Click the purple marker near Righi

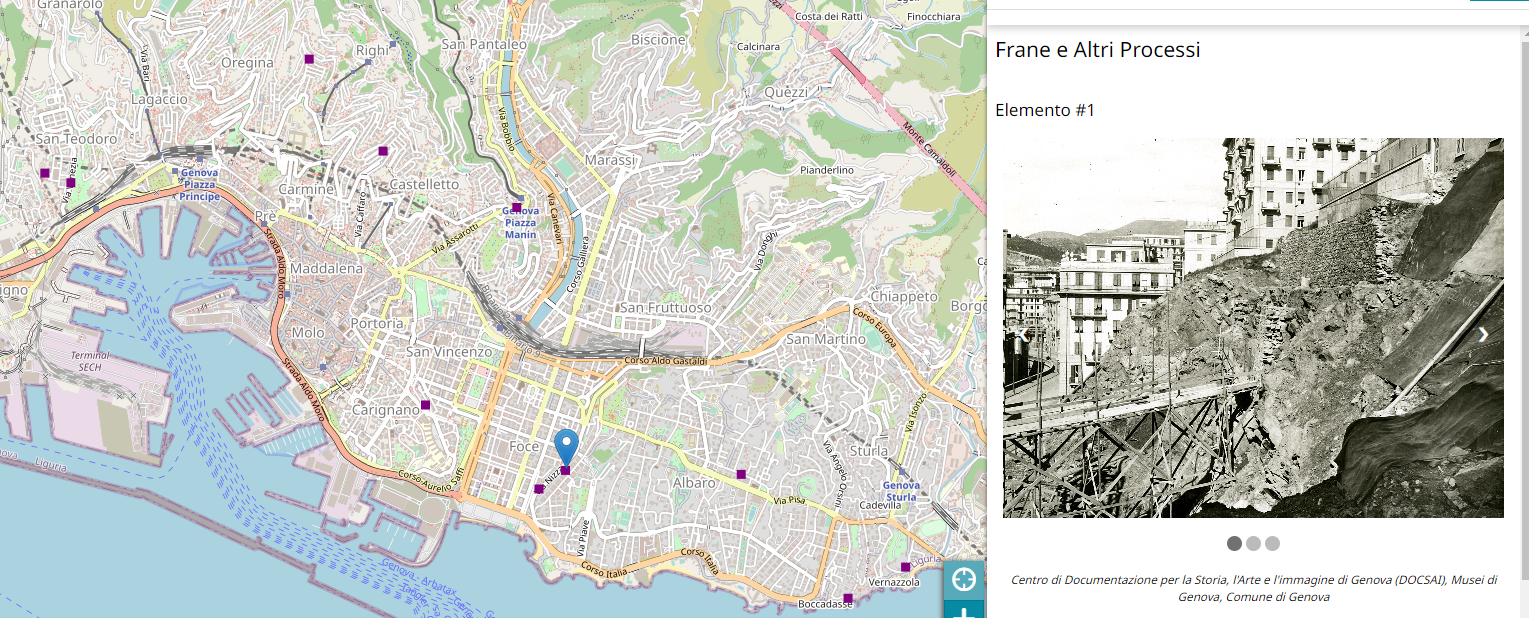point(310,59)
